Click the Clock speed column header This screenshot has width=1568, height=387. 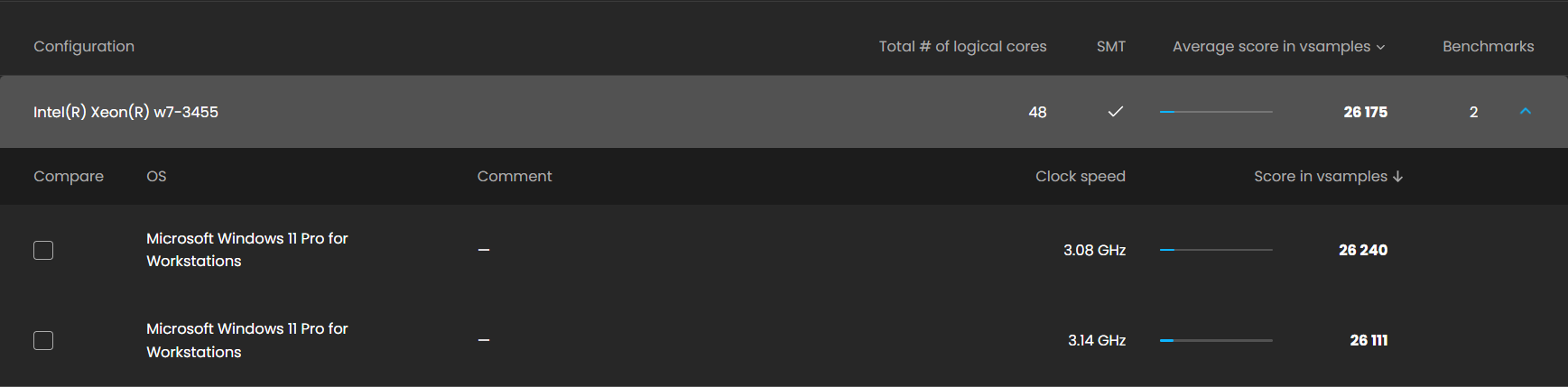pos(1080,176)
